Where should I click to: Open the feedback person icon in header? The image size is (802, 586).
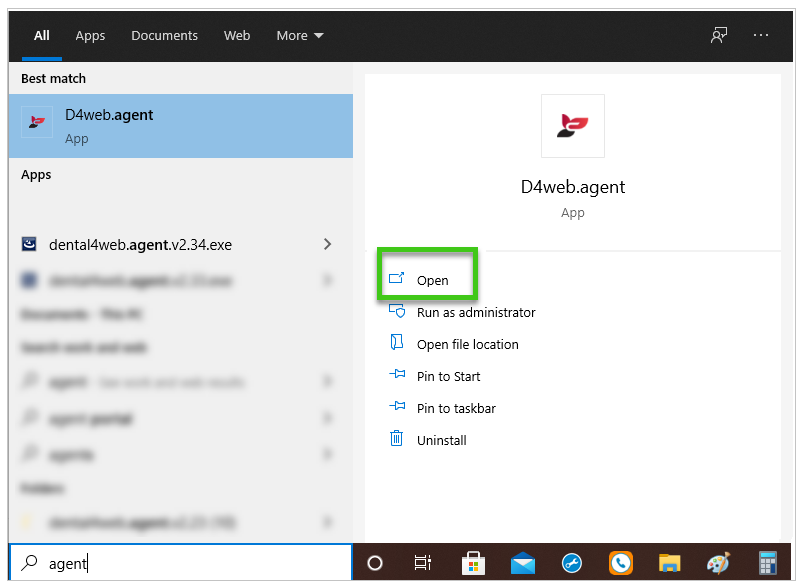point(719,35)
